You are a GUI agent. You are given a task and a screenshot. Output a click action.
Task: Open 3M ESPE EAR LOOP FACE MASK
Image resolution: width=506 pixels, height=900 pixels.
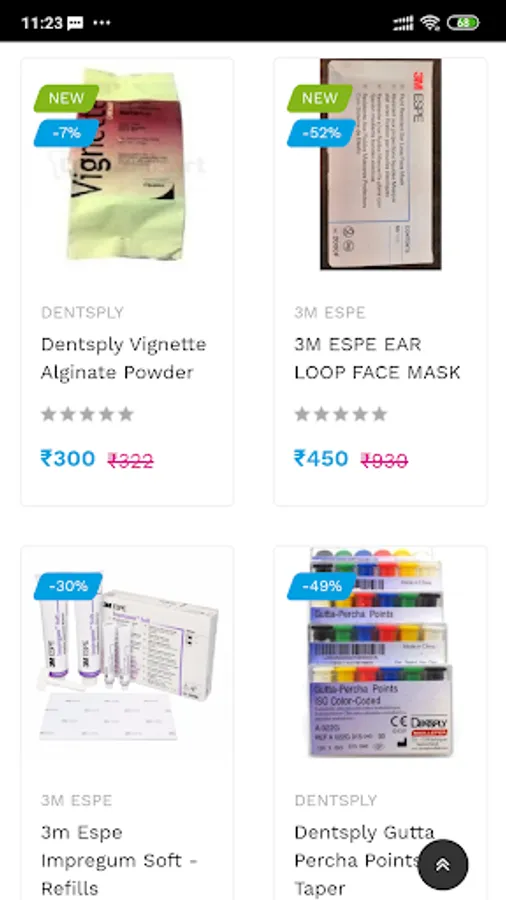[x=377, y=358]
